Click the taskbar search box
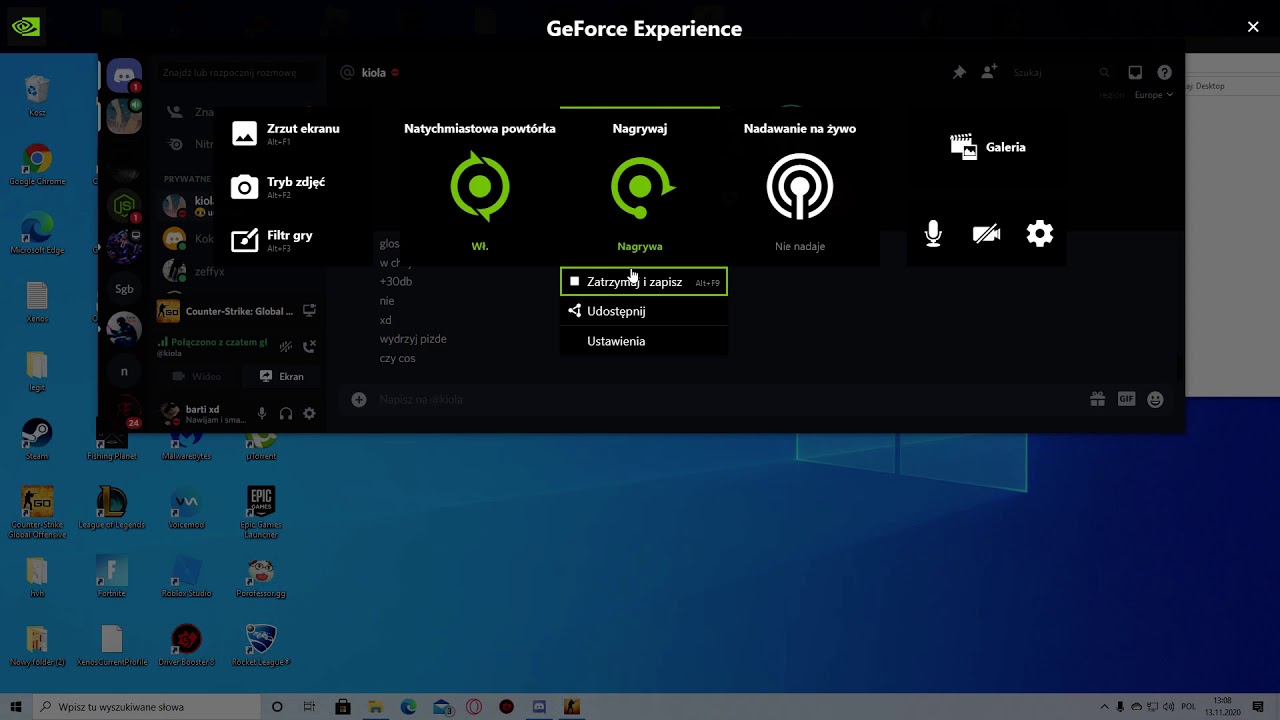1280x720 pixels. (148, 707)
